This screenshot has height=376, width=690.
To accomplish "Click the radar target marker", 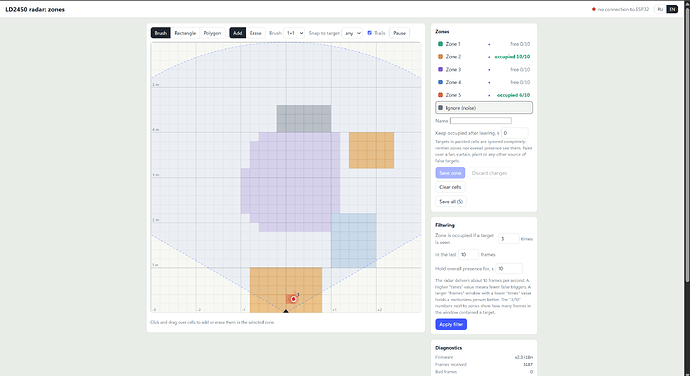I will coord(294,299).
